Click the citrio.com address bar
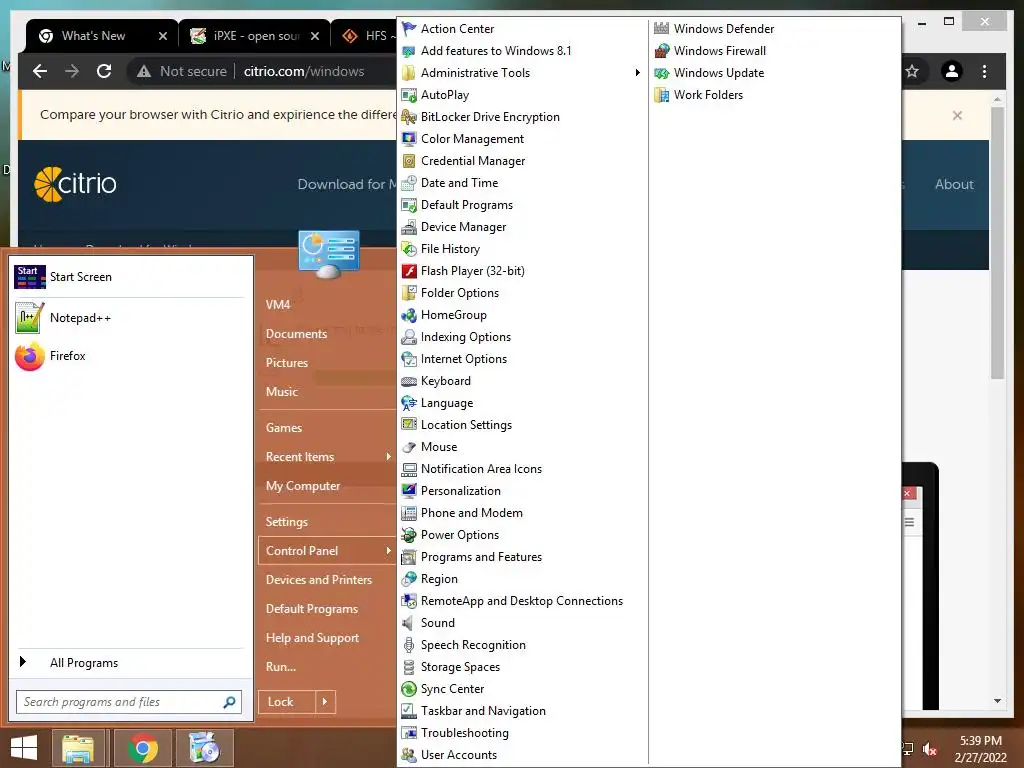 (x=304, y=71)
